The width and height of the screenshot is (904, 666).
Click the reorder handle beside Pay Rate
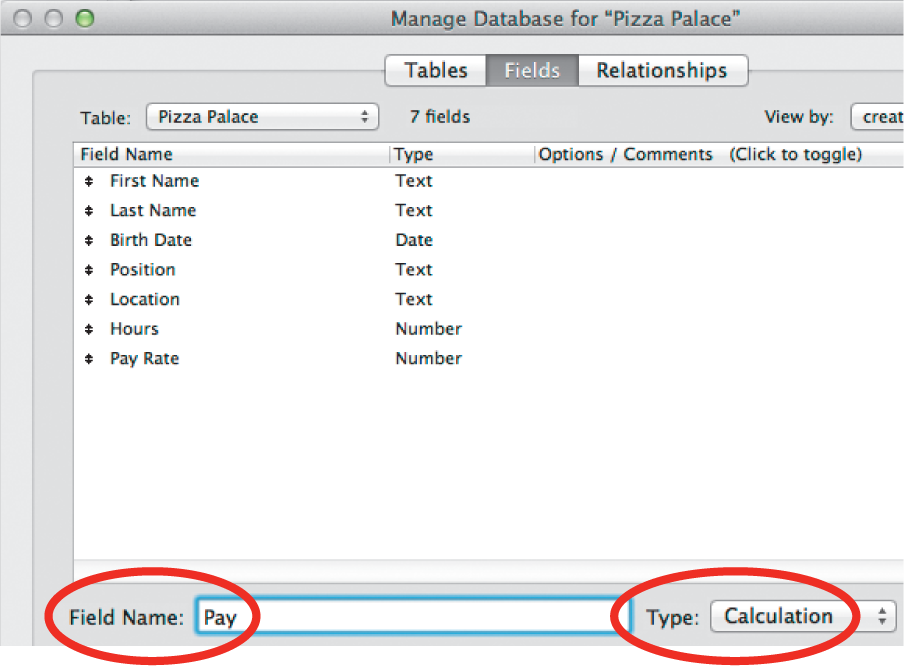89,359
